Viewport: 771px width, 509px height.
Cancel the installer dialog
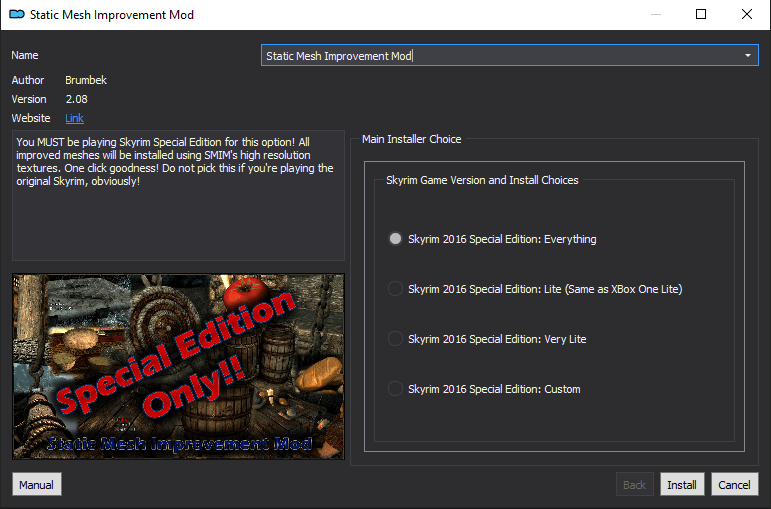tap(734, 485)
